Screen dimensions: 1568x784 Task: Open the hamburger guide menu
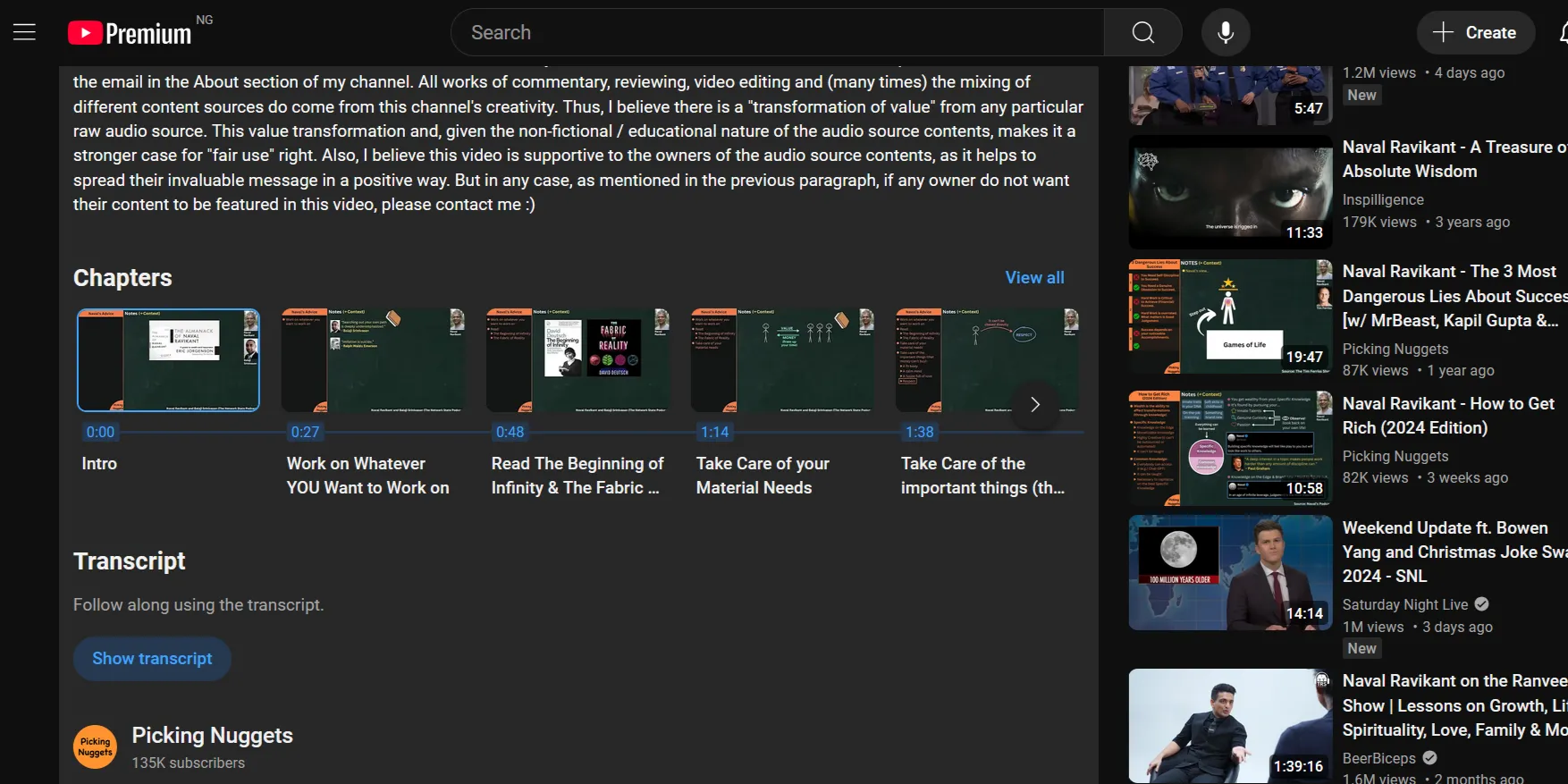tap(25, 33)
